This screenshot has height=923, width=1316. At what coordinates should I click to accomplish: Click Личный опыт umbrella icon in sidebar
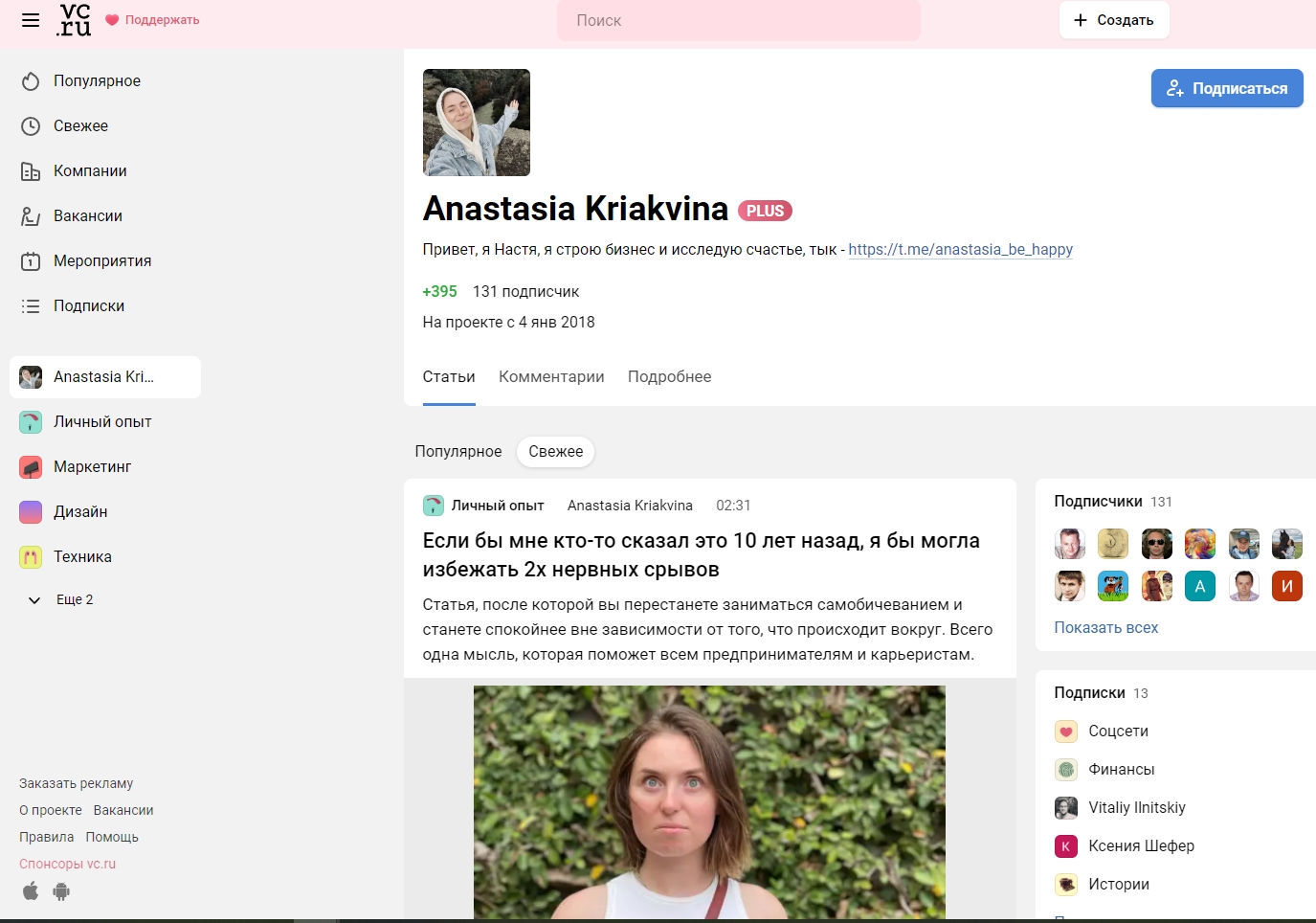click(31, 422)
